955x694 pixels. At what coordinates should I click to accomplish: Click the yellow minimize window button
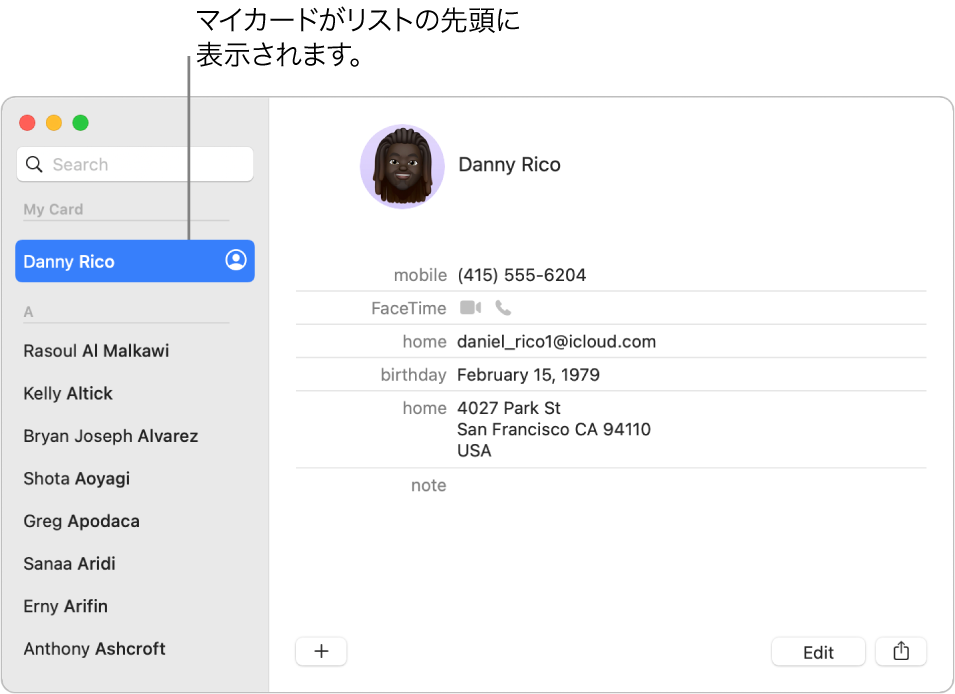tap(54, 123)
